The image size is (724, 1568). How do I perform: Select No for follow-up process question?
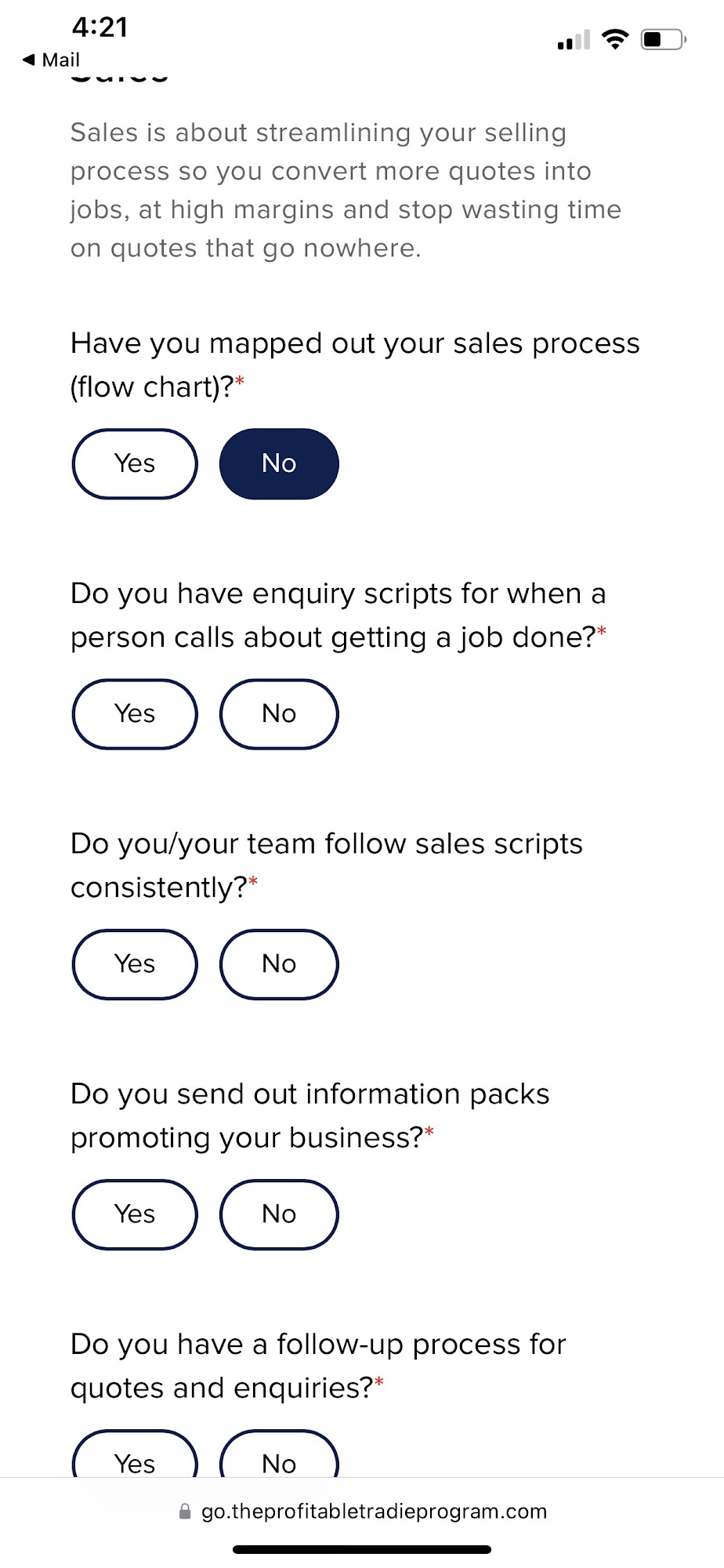(279, 1460)
